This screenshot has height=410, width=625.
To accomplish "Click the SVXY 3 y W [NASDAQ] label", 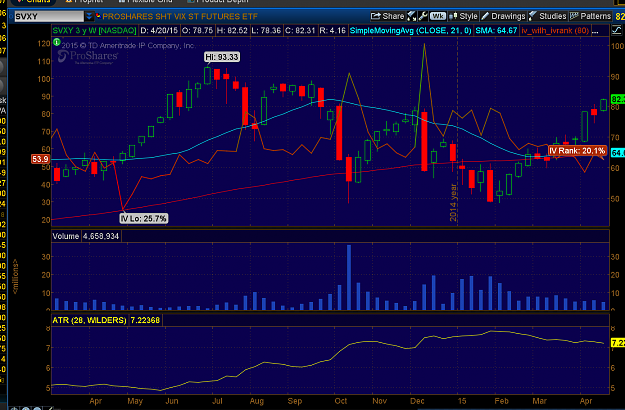I will click(94, 31).
